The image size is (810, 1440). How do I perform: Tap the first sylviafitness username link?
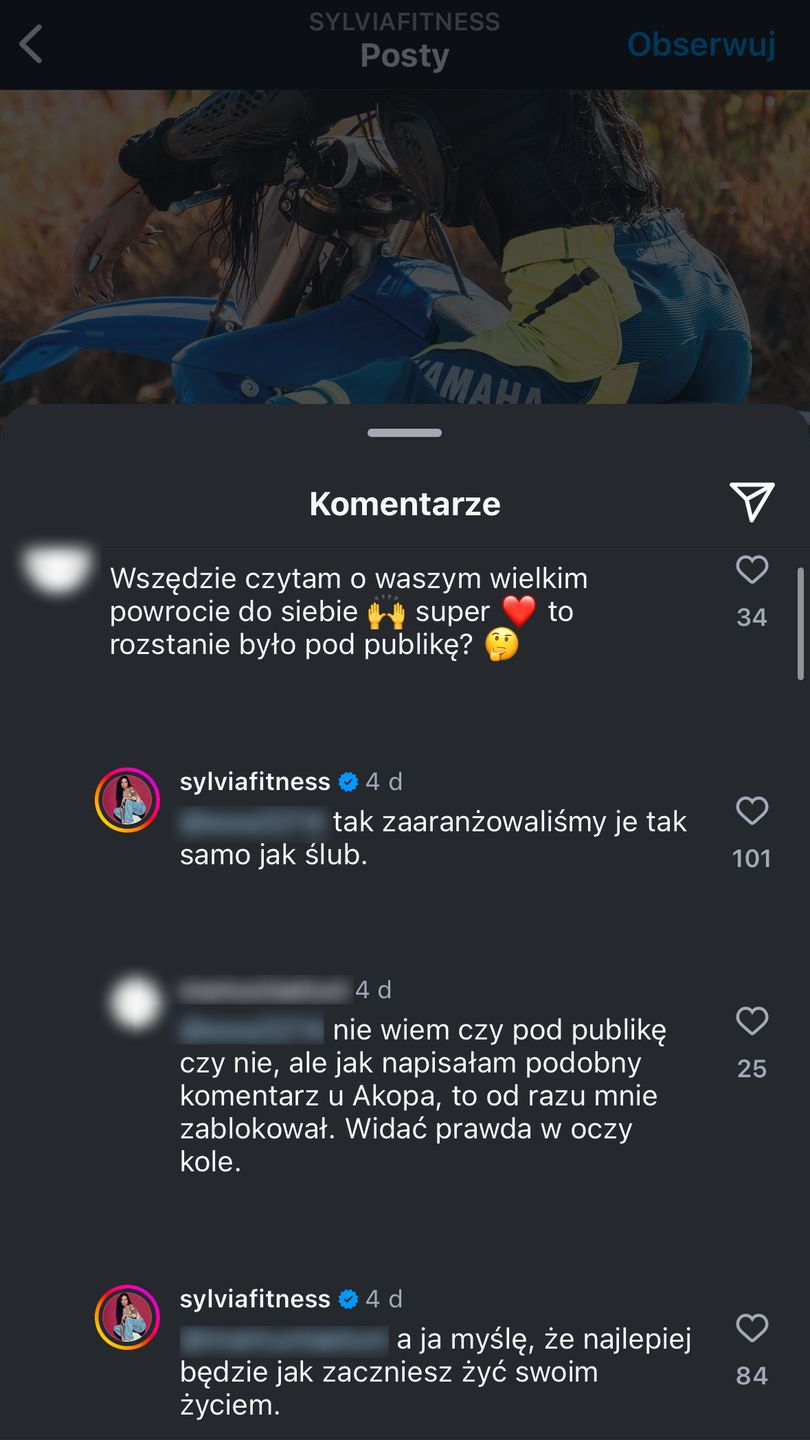[x=255, y=781]
